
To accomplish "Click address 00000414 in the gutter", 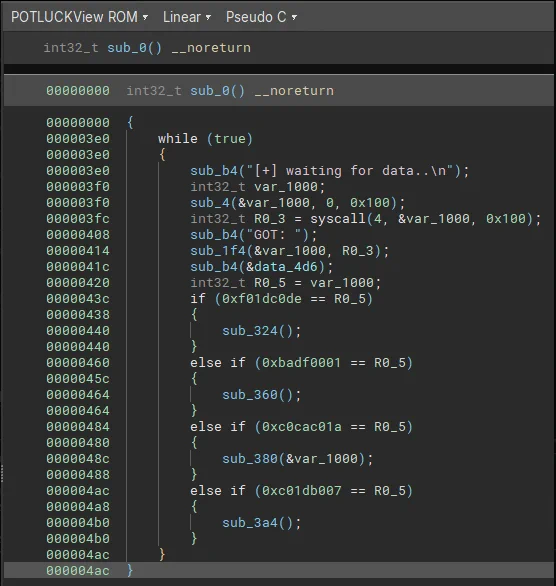I will click(78, 251).
